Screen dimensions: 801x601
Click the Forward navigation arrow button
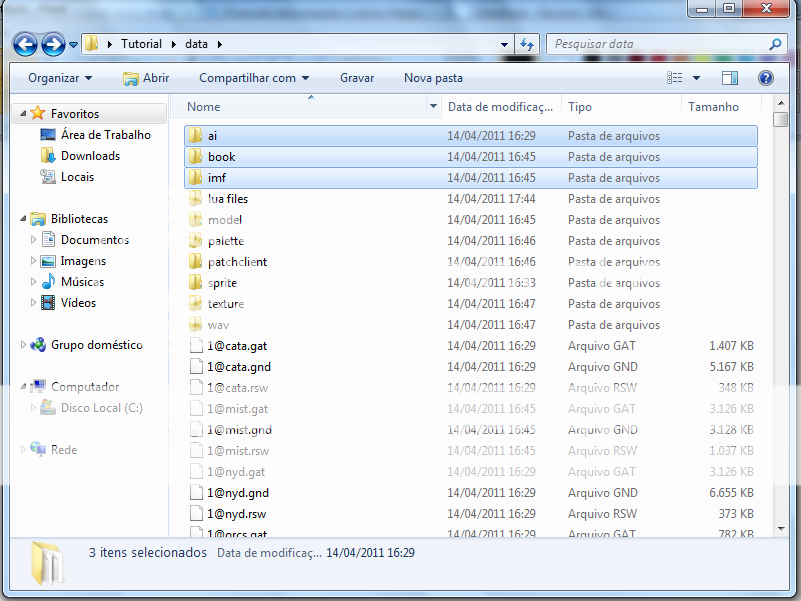click(x=53, y=44)
